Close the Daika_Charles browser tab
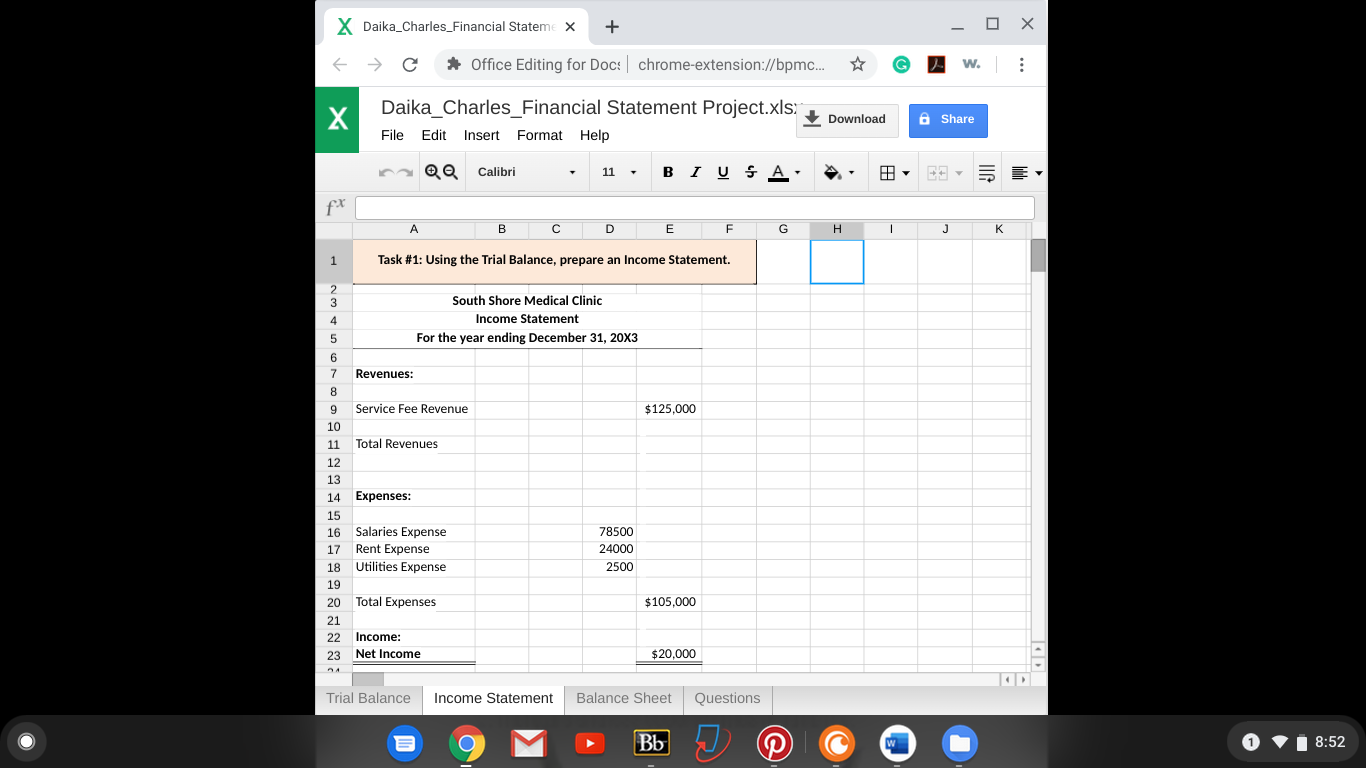This screenshot has height=768, width=1366. (570, 27)
